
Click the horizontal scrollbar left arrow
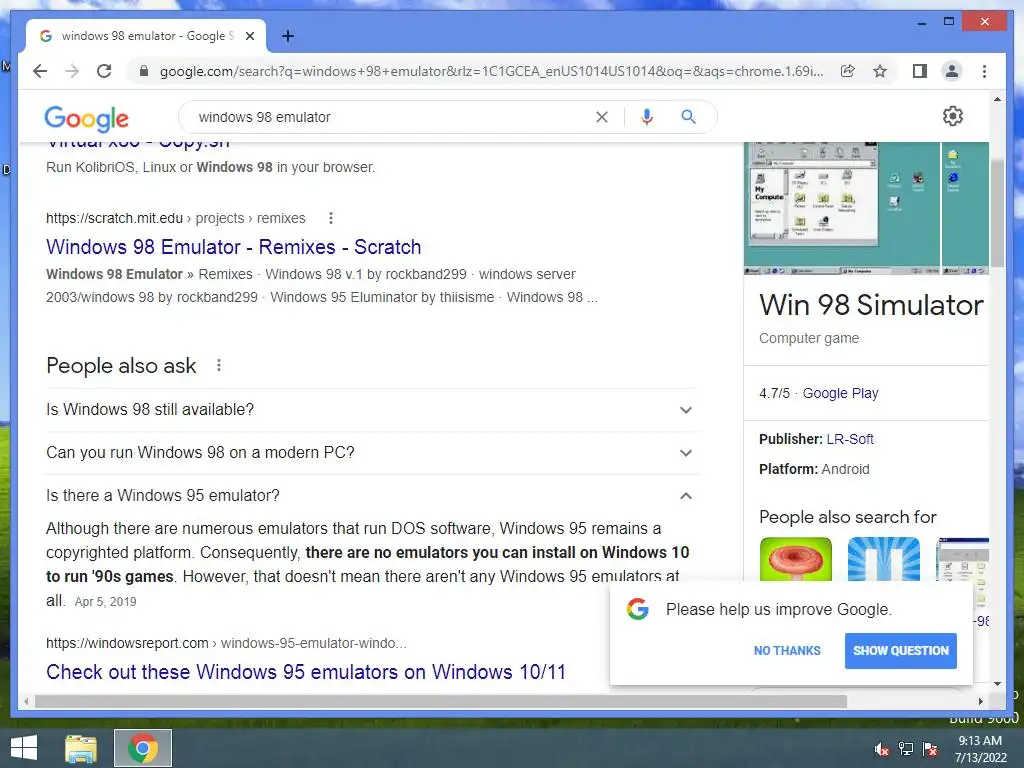[x=26, y=701]
